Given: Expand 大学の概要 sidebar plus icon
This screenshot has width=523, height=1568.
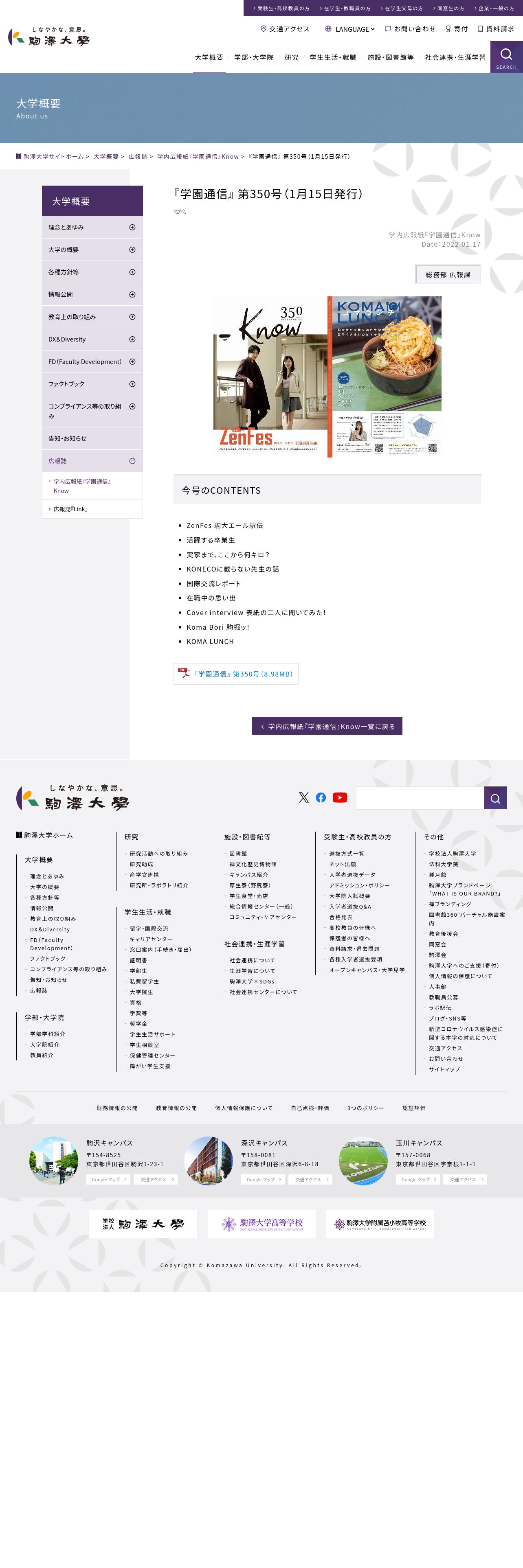Looking at the screenshot, I should 132,250.
